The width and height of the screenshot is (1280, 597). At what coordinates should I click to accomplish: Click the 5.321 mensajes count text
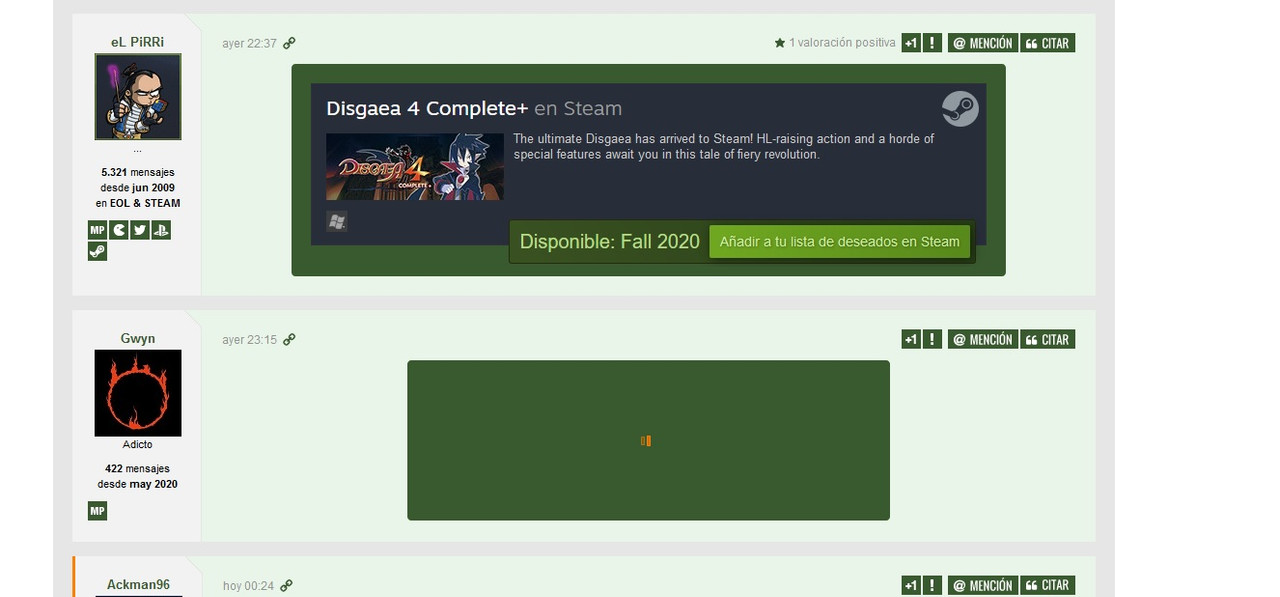(x=138, y=172)
